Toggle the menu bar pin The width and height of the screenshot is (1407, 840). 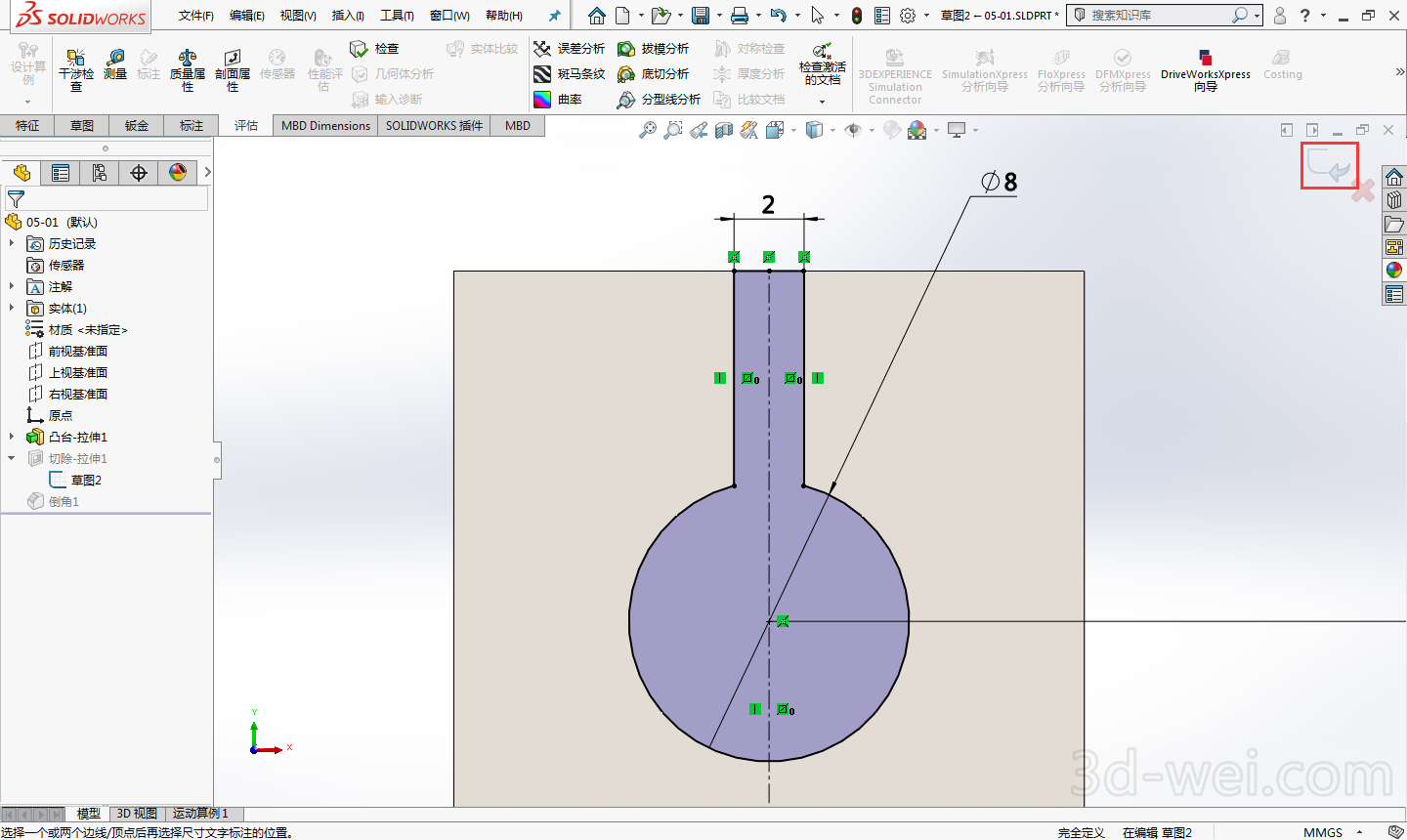click(x=554, y=16)
